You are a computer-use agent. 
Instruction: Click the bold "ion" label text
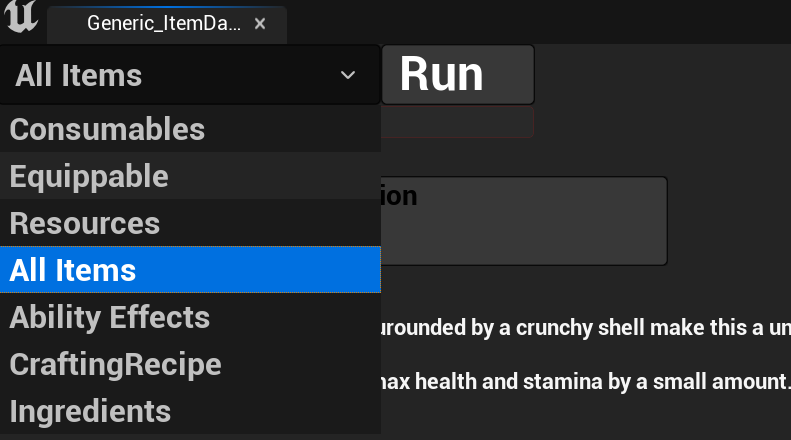[x=399, y=195]
